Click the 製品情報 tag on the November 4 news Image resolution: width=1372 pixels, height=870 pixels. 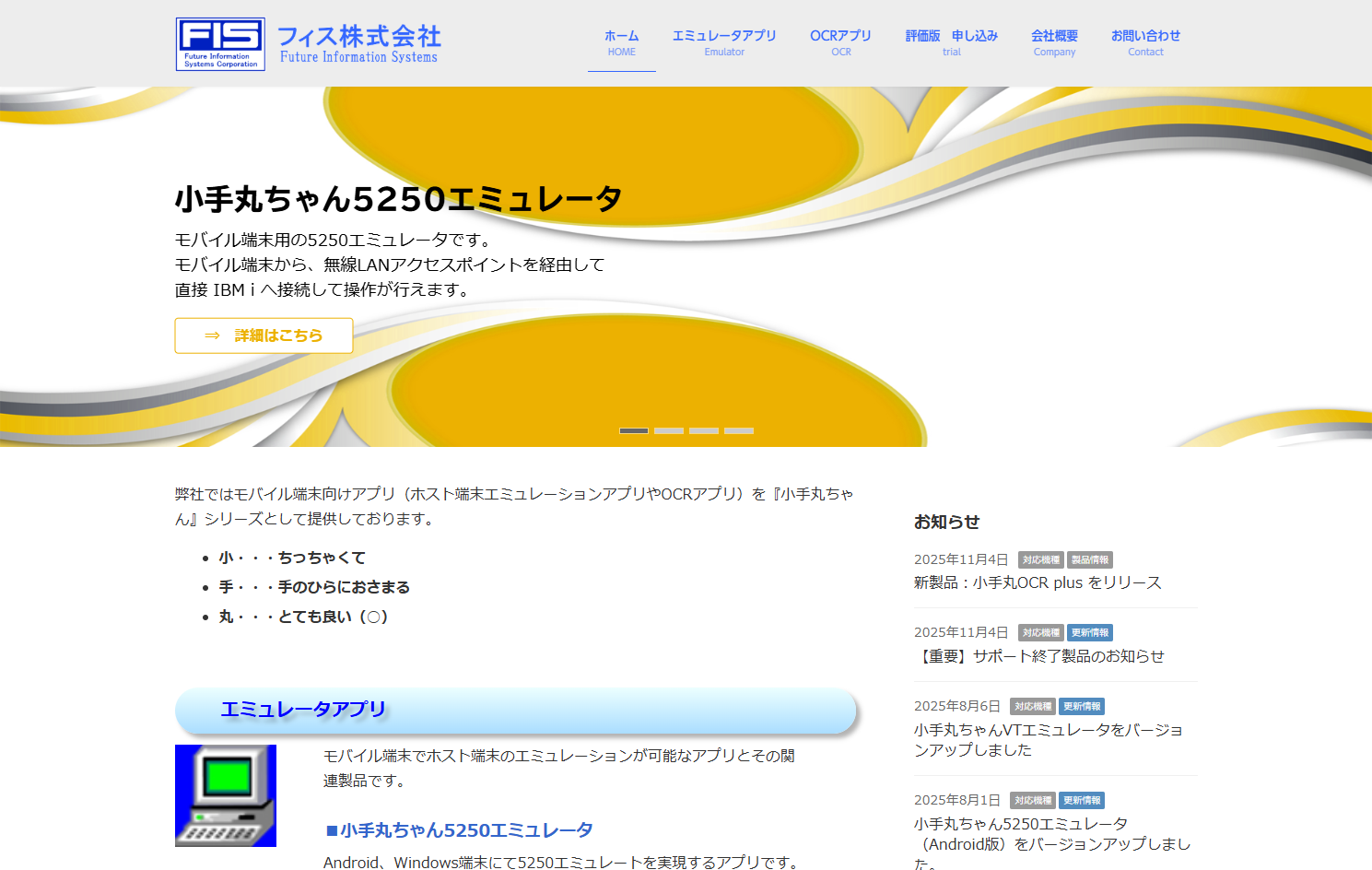(x=1088, y=559)
